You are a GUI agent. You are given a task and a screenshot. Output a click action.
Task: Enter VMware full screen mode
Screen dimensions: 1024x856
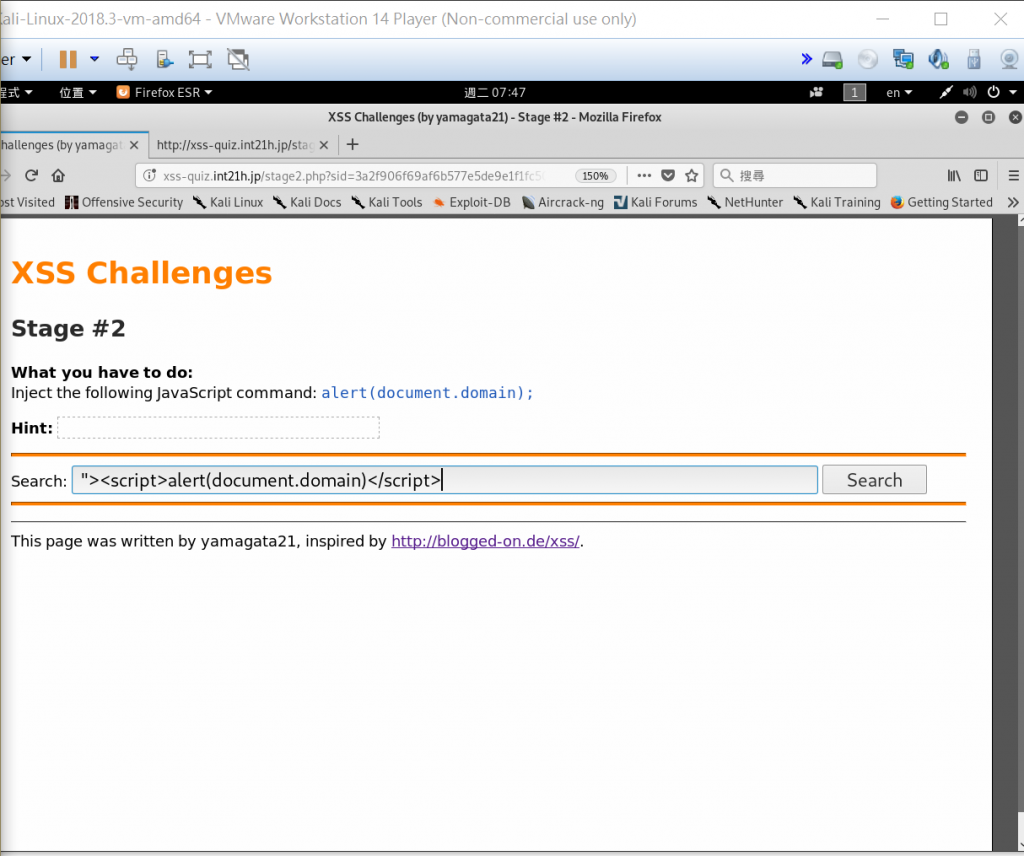pos(200,59)
